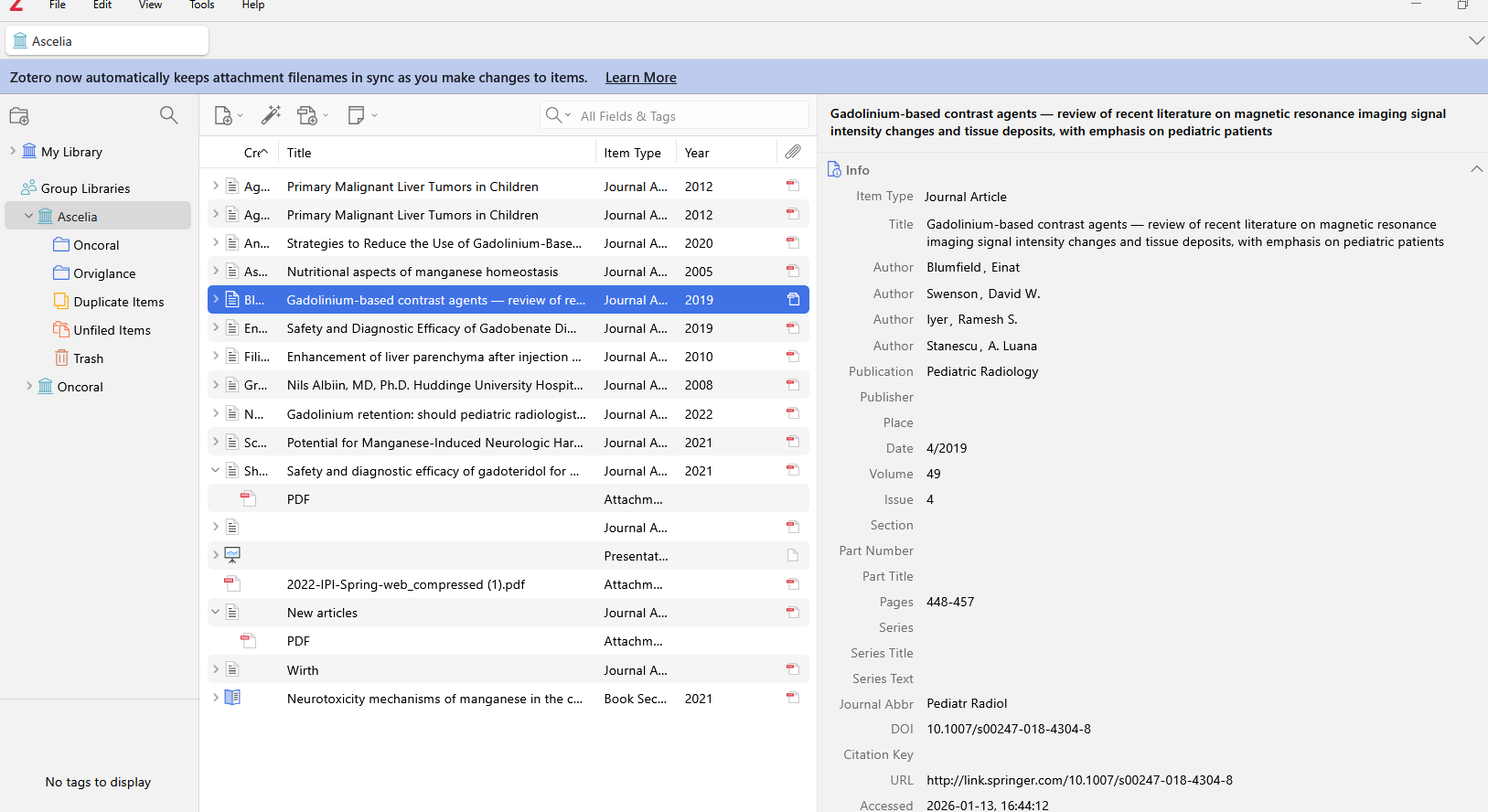This screenshot has height=812, width=1488.
Task: Click the tab library icon for Ascelia
Action: tap(20, 41)
